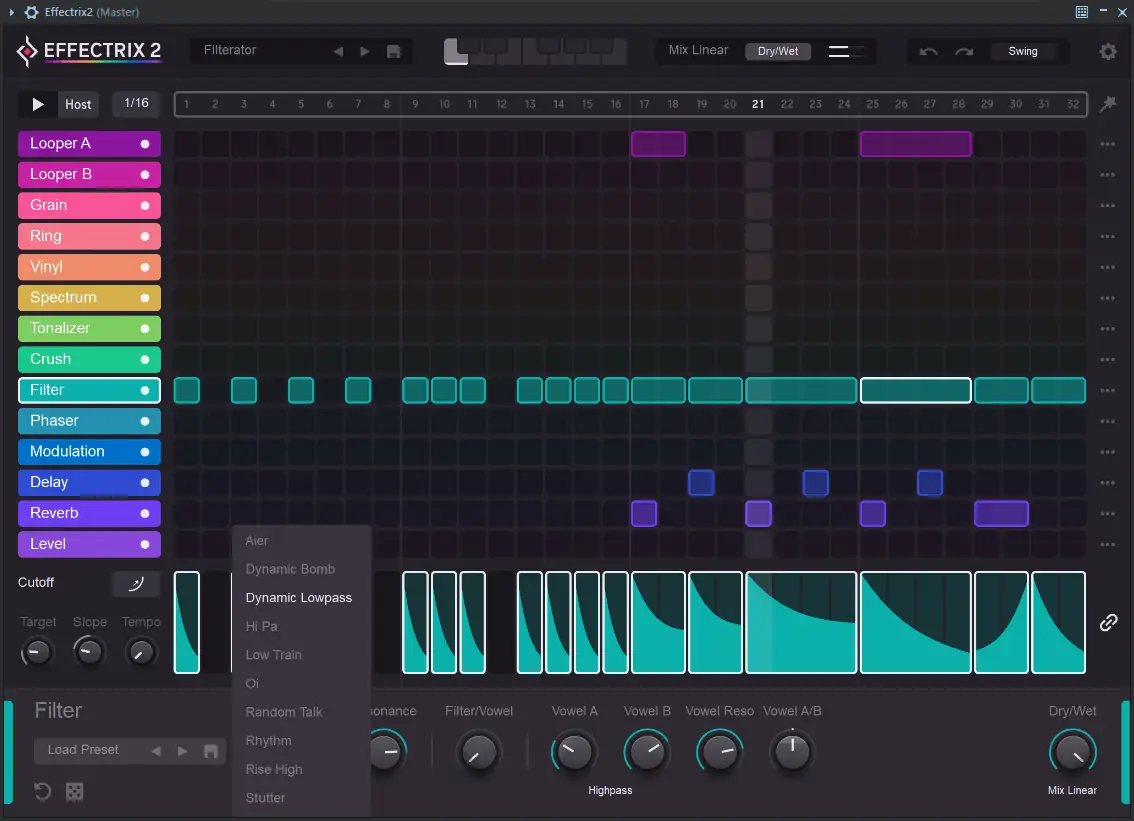The height and width of the screenshot is (821, 1134).
Task: Select the first pattern key in the keyboard
Action: 456,52
